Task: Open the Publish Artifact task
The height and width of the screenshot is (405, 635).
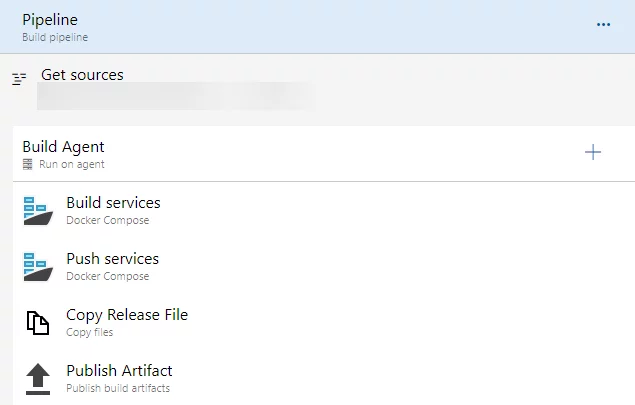Action: click(324, 378)
